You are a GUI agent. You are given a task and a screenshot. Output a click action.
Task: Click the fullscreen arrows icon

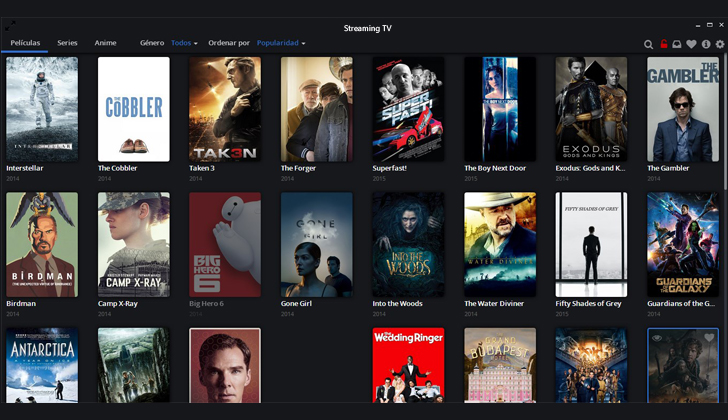10,25
